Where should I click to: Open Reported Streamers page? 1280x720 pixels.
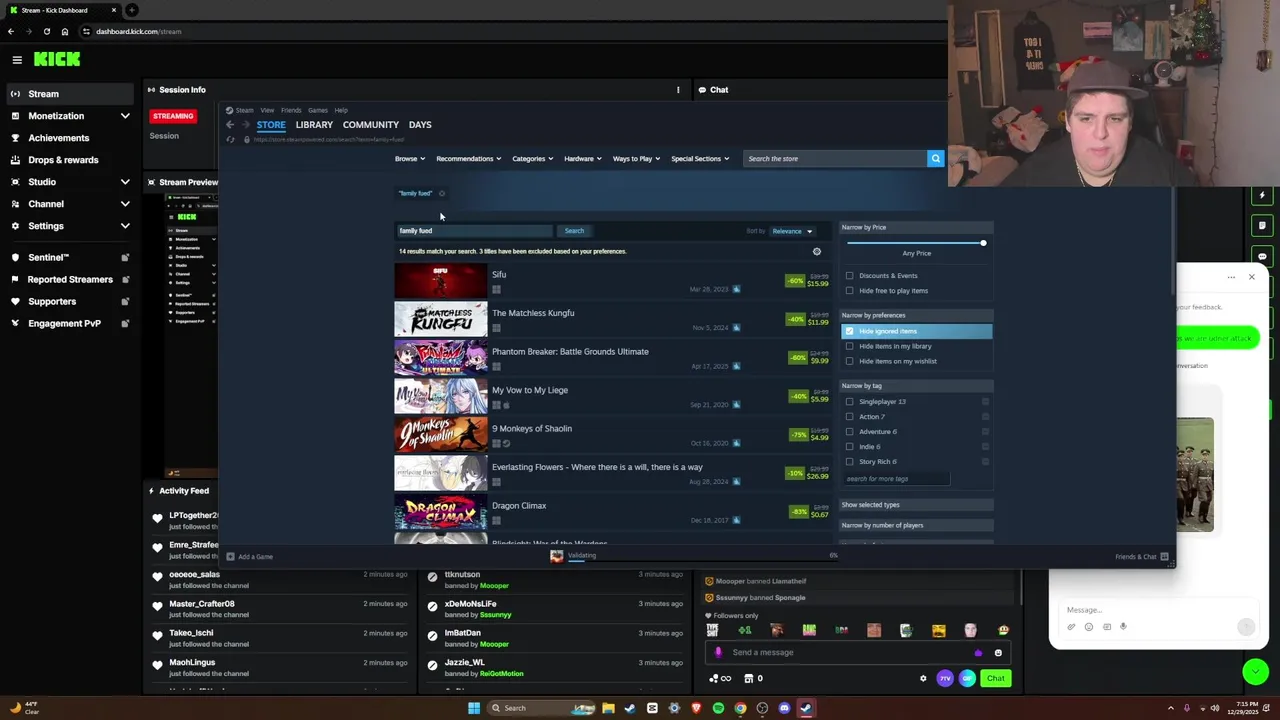70,279
